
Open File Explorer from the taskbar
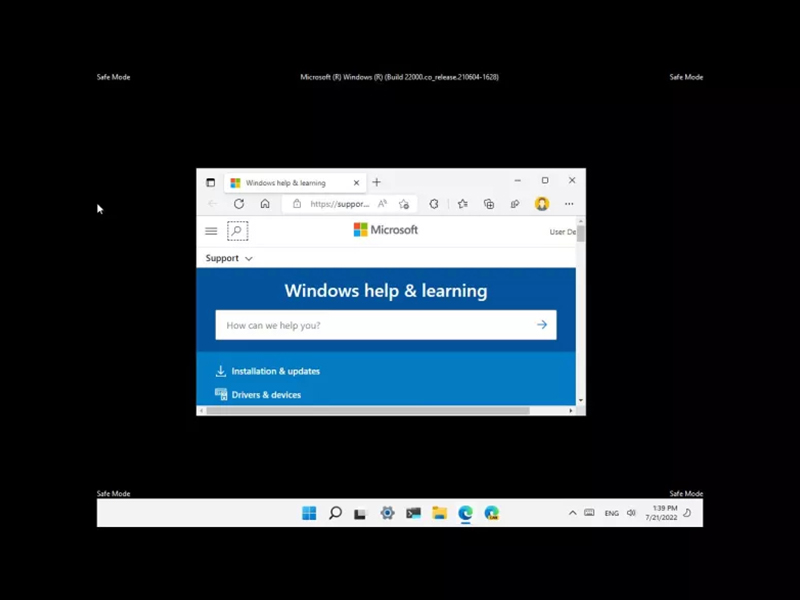(439, 513)
